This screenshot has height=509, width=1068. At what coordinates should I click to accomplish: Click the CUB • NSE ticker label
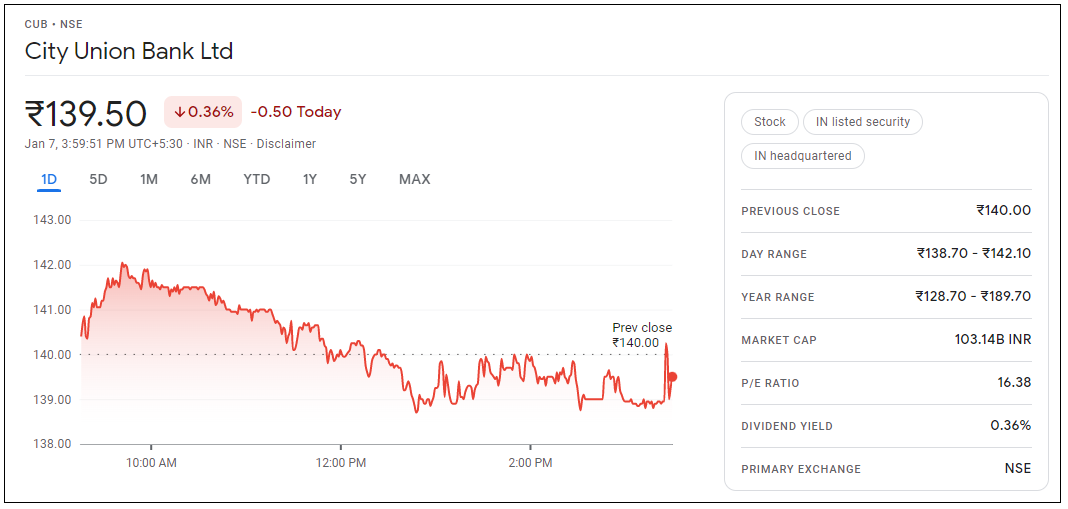click(53, 24)
